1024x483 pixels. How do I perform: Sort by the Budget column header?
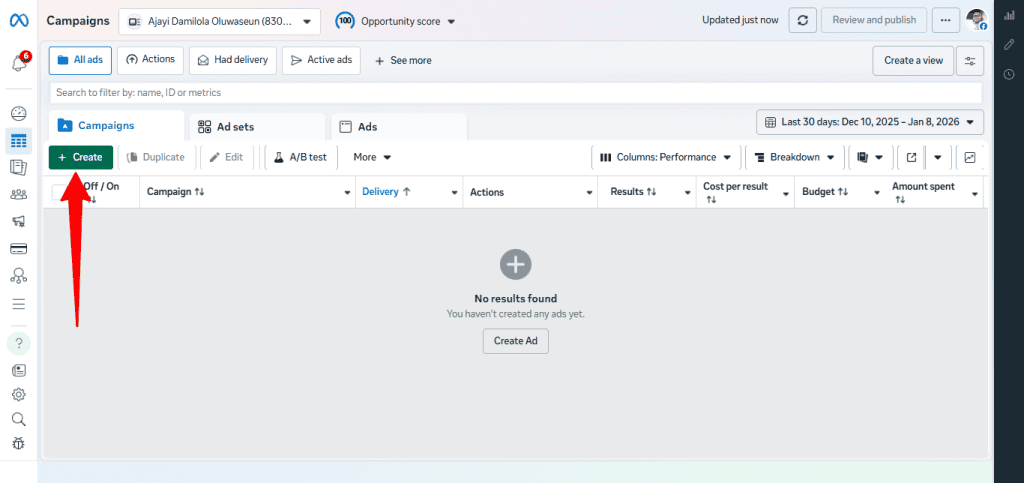(825, 192)
